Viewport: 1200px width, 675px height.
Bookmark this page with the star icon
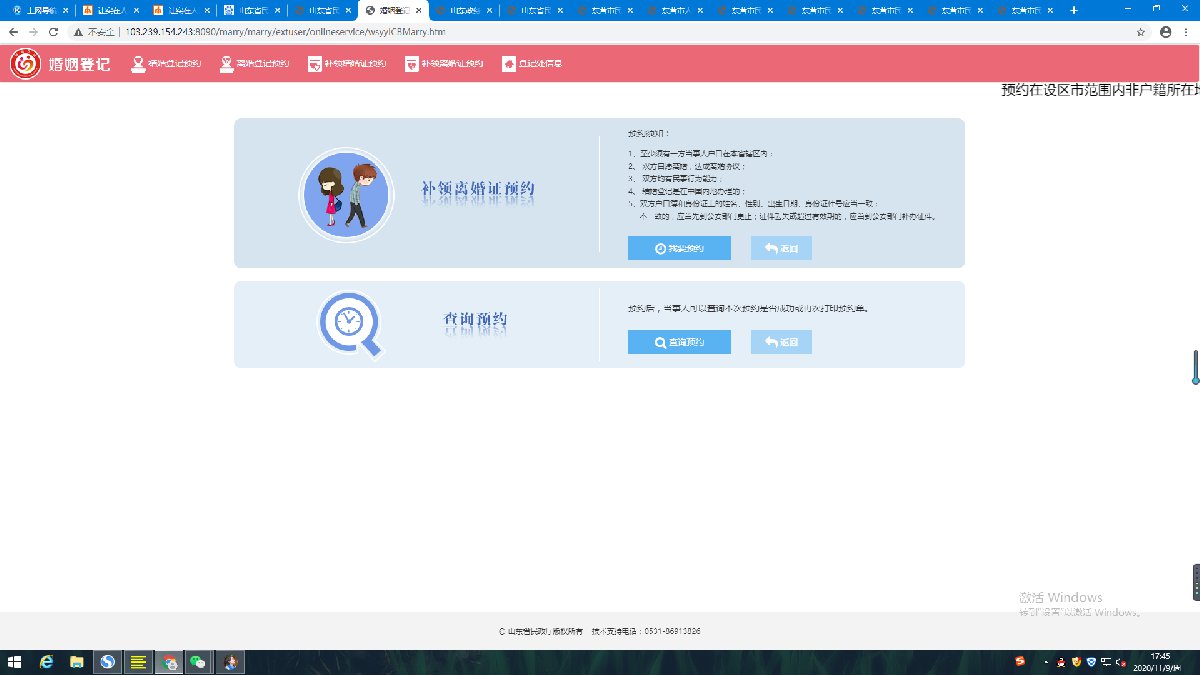(x=1141, y=32)
